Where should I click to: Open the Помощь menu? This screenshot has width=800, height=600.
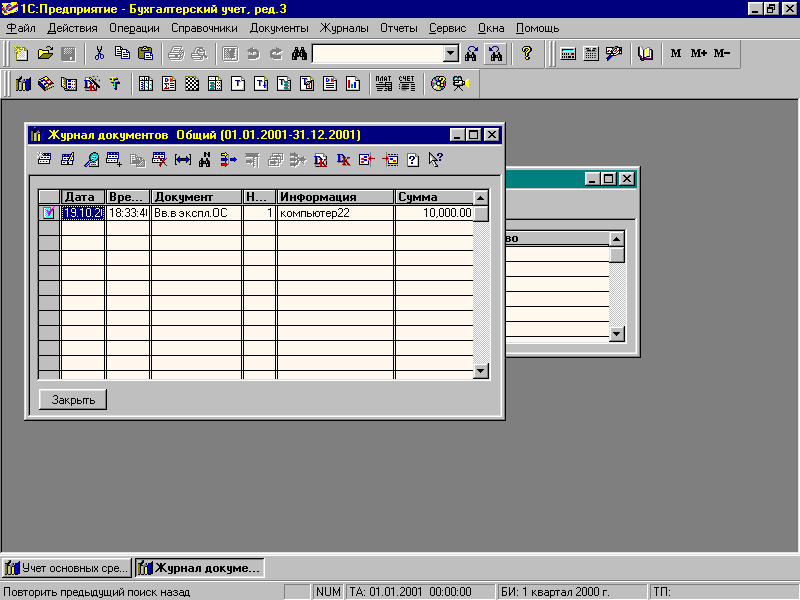coord(537,28)
